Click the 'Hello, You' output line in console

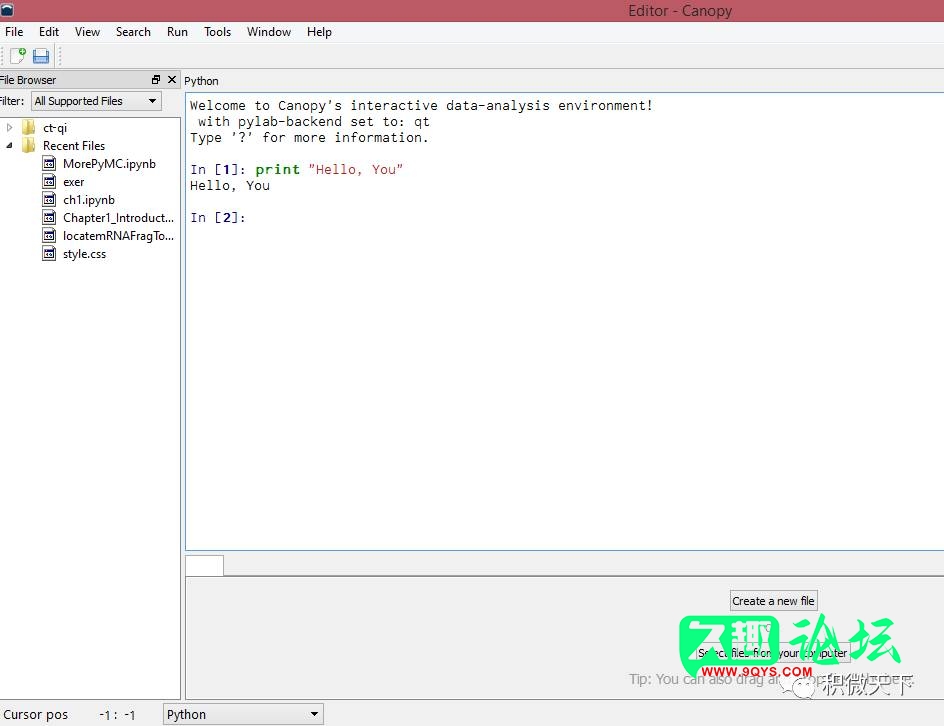pyautogui.click(x=230, y=185)
